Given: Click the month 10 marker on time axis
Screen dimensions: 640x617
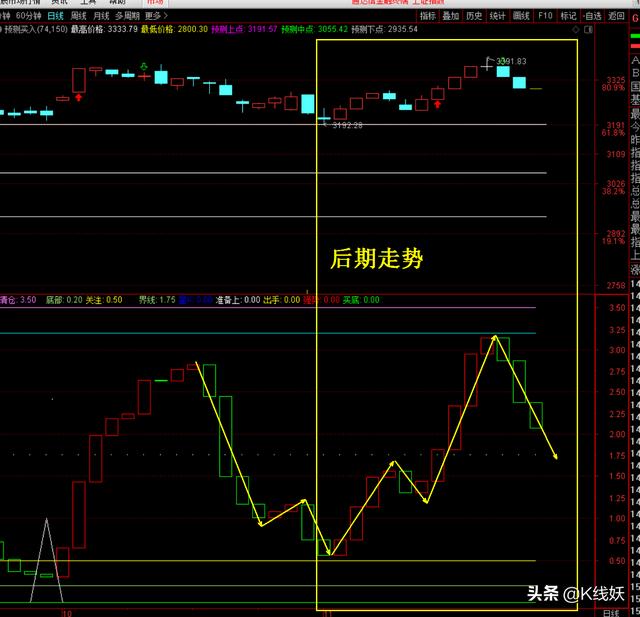Looking at the screenshot, I should (x=67, y=613).
